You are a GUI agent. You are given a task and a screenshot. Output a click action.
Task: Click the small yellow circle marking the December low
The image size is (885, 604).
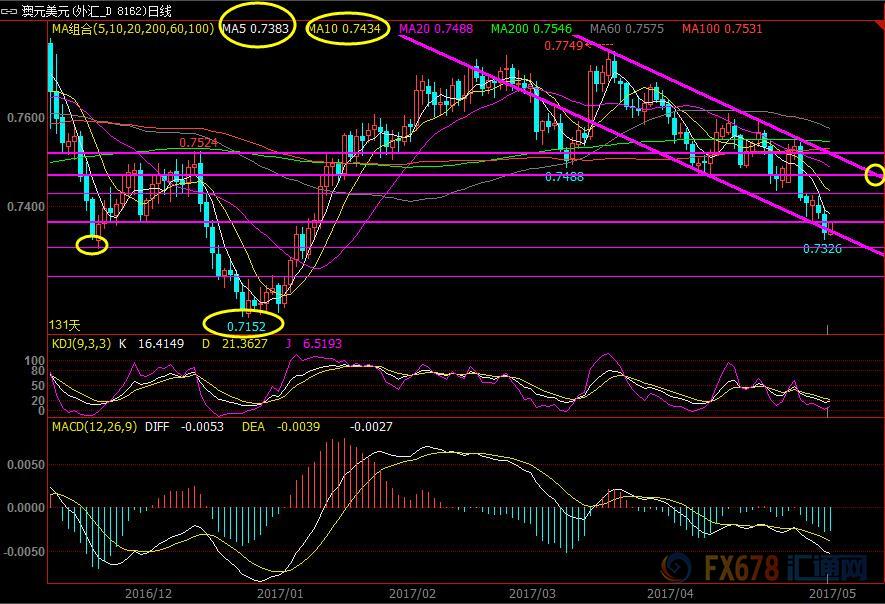click(92, 244)
